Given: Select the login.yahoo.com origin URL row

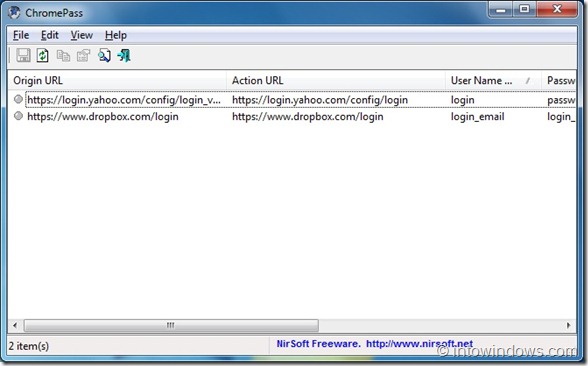Looking at the screenshot, I should 124,100.
